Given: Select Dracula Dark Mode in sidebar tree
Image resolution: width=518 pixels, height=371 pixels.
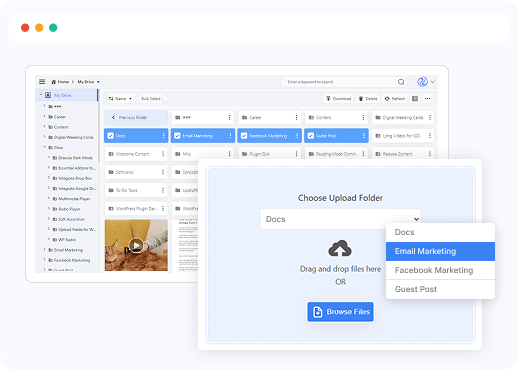Looking at the screenshot, I should coord(75,158).
